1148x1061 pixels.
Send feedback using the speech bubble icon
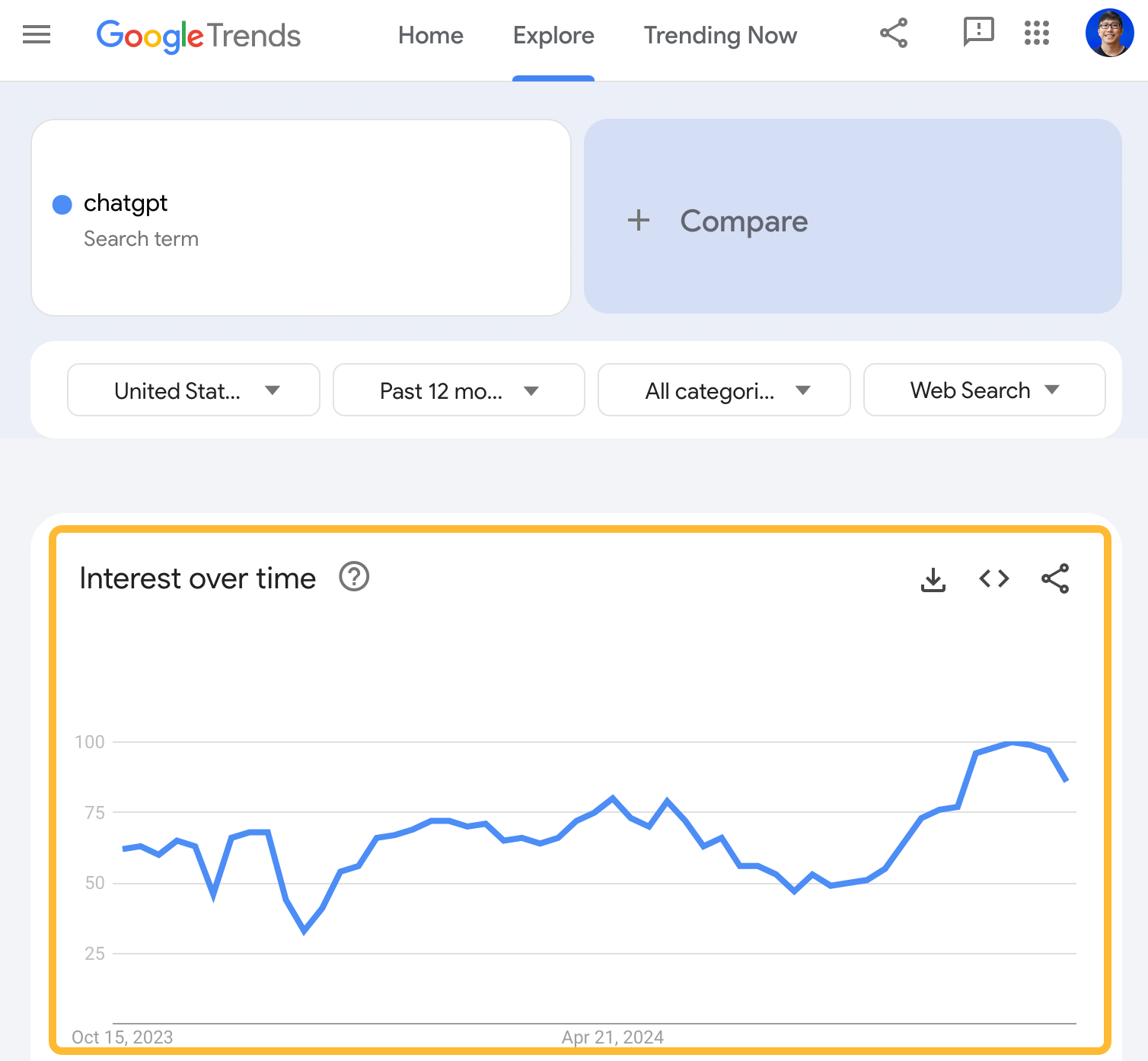click(x=978, y=33)
